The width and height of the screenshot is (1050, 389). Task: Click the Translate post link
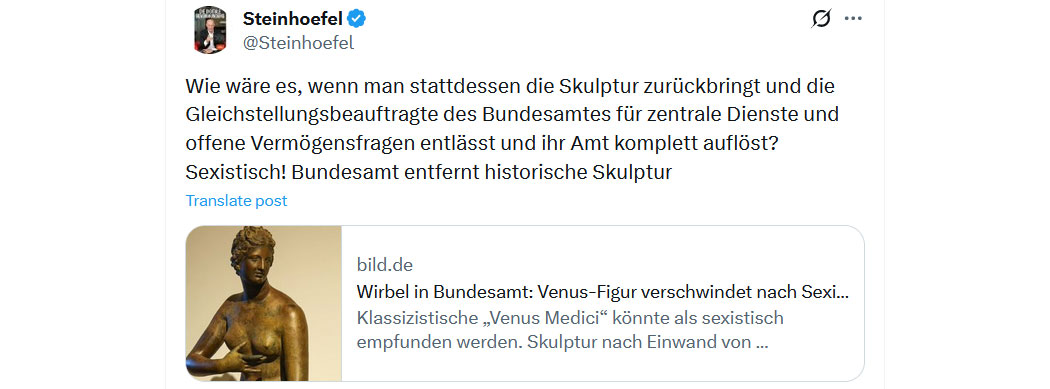[x=236, y=200]
